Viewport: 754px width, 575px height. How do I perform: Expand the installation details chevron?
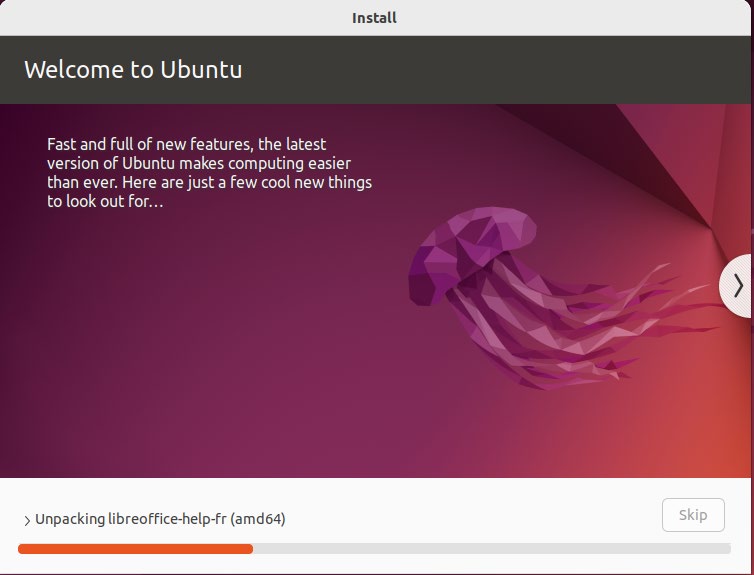coord(27,521)
